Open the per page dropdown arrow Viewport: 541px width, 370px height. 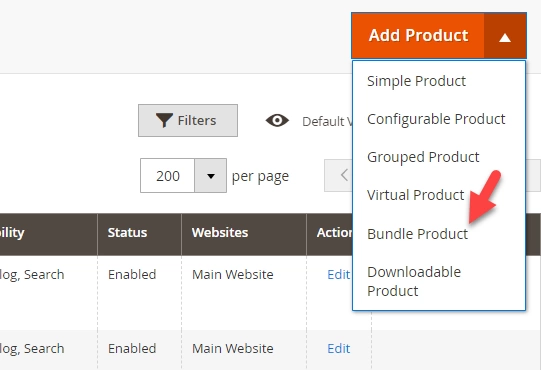point(210,176)
